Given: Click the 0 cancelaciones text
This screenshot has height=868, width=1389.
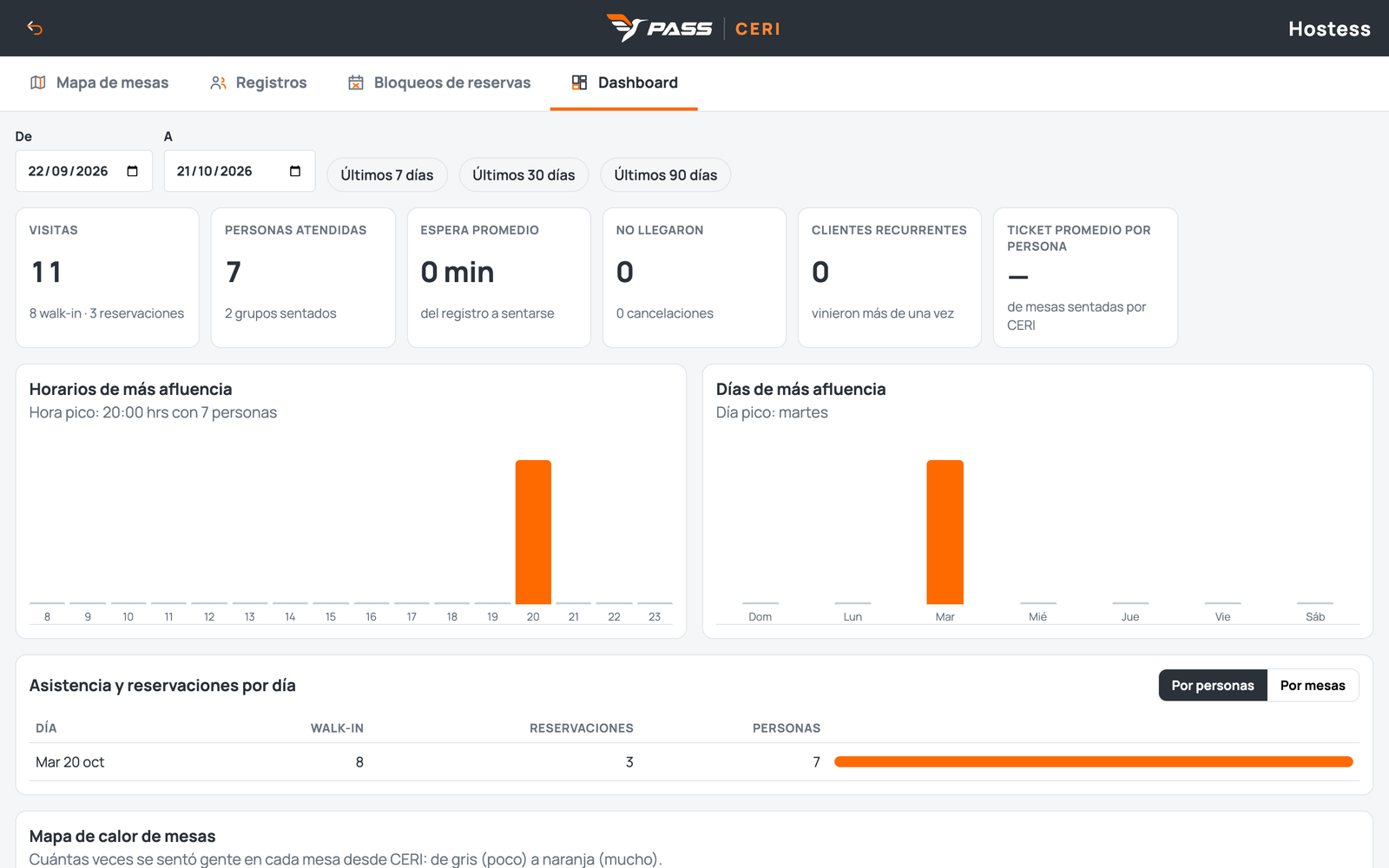Looking at the screenshot, I should pyautogui.click(x=665, y=313).
